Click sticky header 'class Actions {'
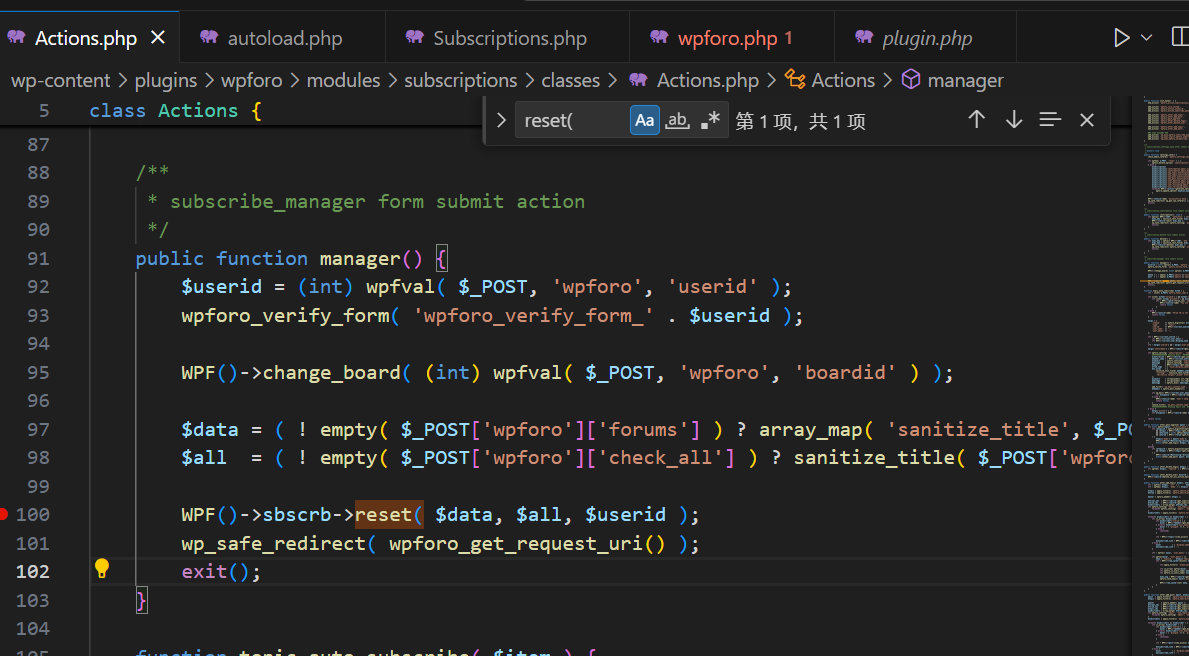The height and width of the screenshot is (656, 1189). tap(175, 111)
